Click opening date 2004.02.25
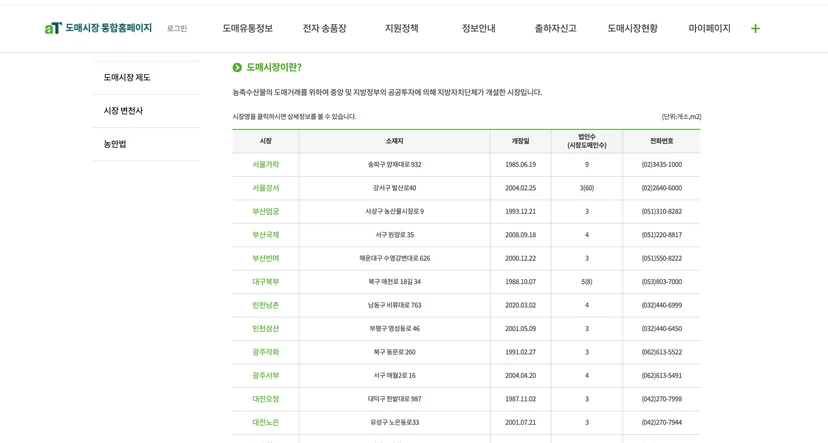 [x=521, y=188]
